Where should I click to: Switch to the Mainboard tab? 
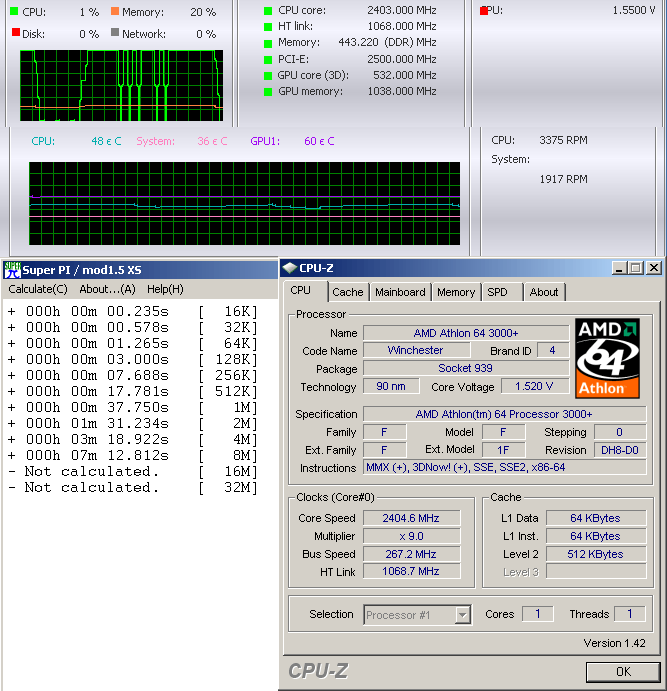pos(400,292)
